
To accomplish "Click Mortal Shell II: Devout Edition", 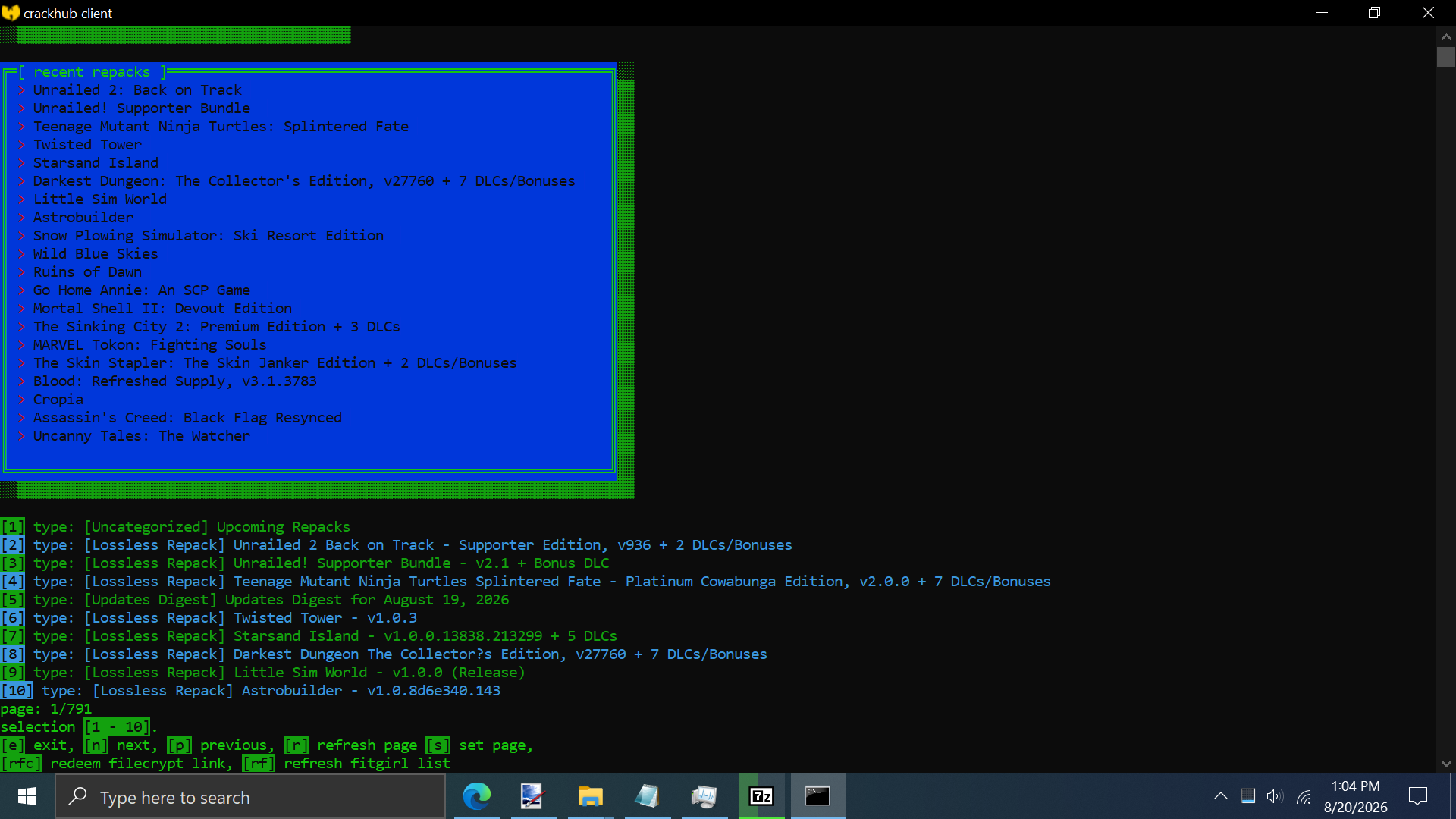I will click(x=162, y=309).
